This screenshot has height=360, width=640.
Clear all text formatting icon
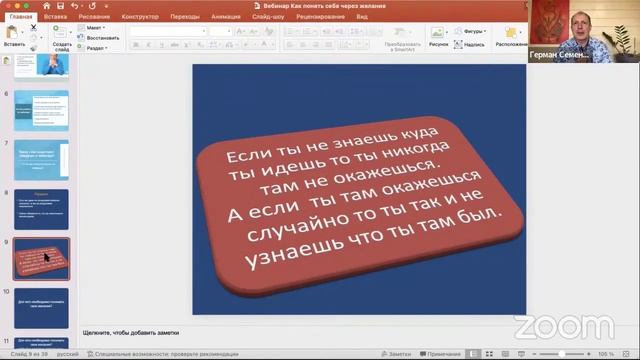click(x=269, y=31)
